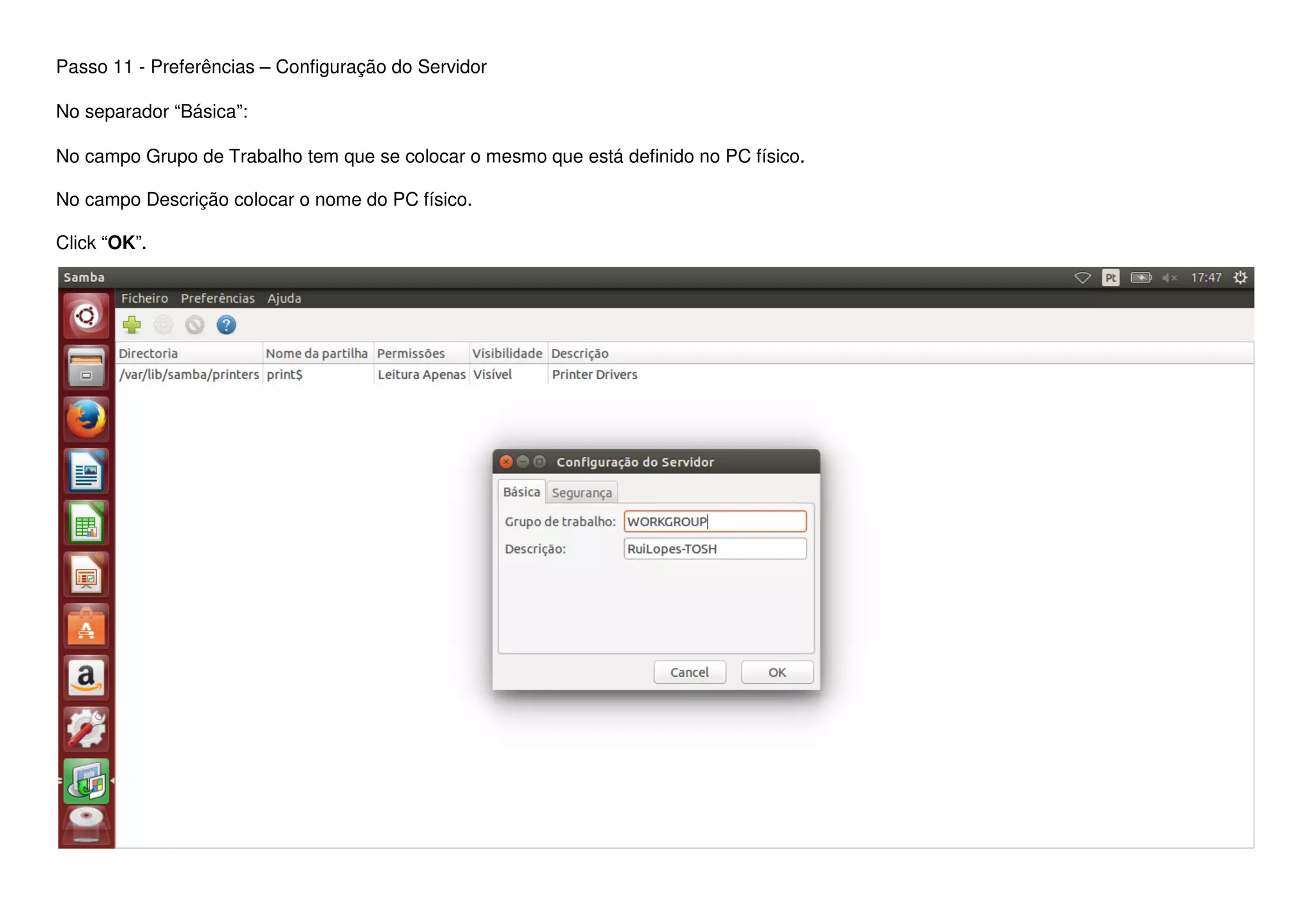Open the disc drive icon in dock

tap(86, 826)
